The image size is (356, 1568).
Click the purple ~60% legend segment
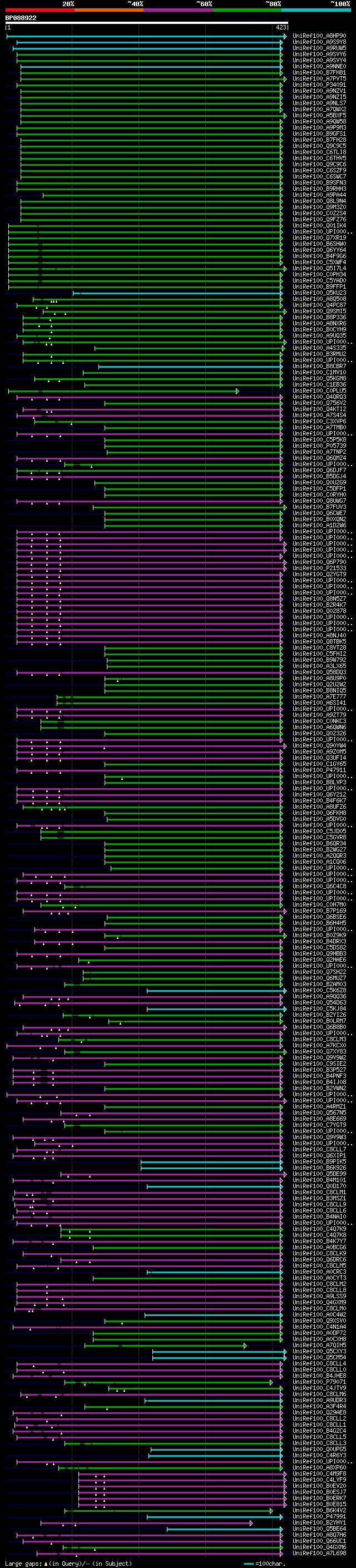tap(177, 10)
